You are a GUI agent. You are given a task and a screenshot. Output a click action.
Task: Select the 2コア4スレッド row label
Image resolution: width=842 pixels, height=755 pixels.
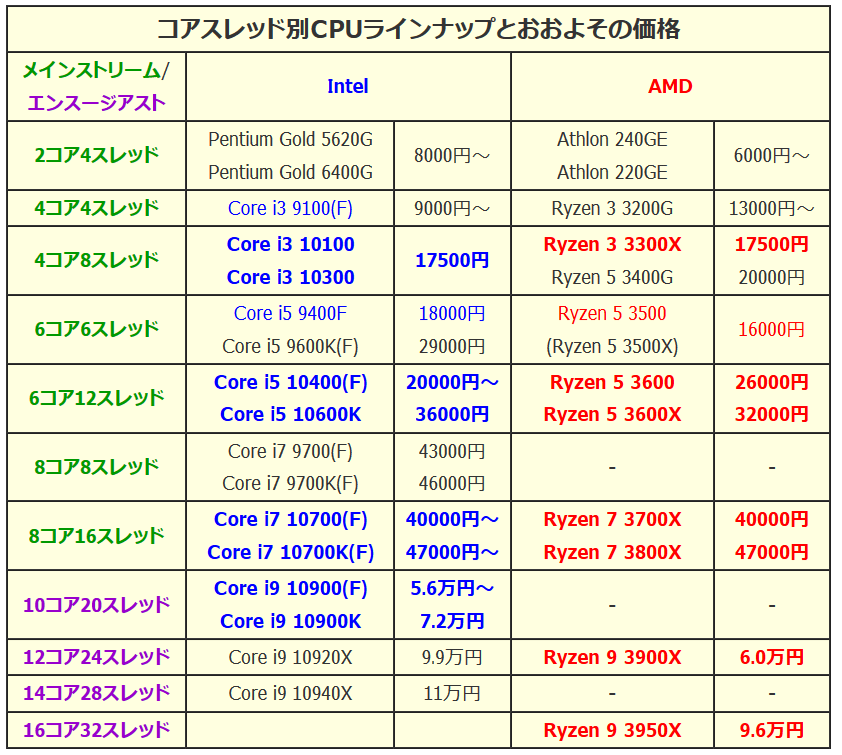pyautogui.click(x=97, y=155)
